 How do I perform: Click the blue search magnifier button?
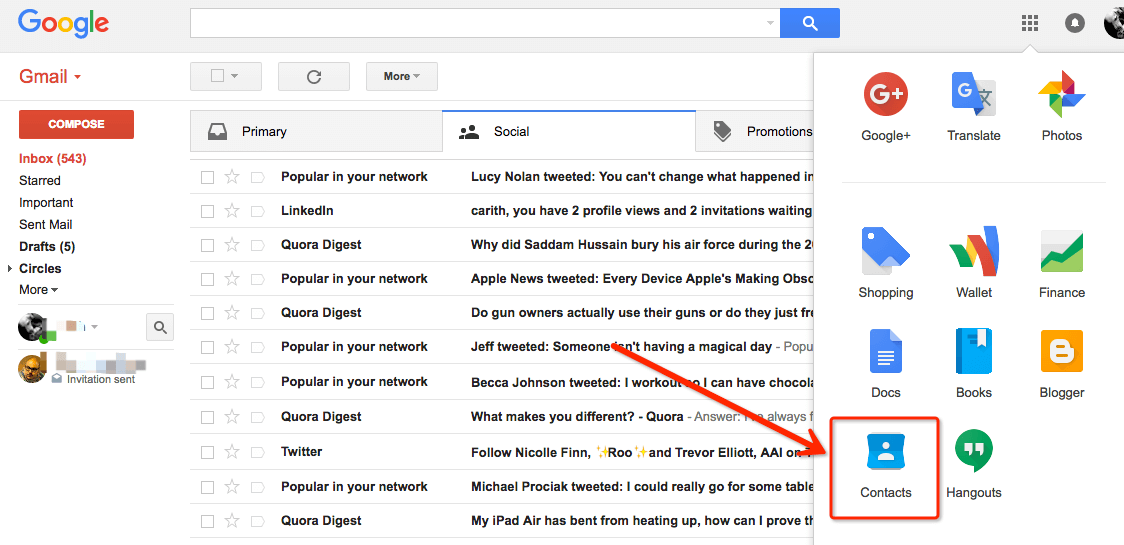(x=809, y=24)
